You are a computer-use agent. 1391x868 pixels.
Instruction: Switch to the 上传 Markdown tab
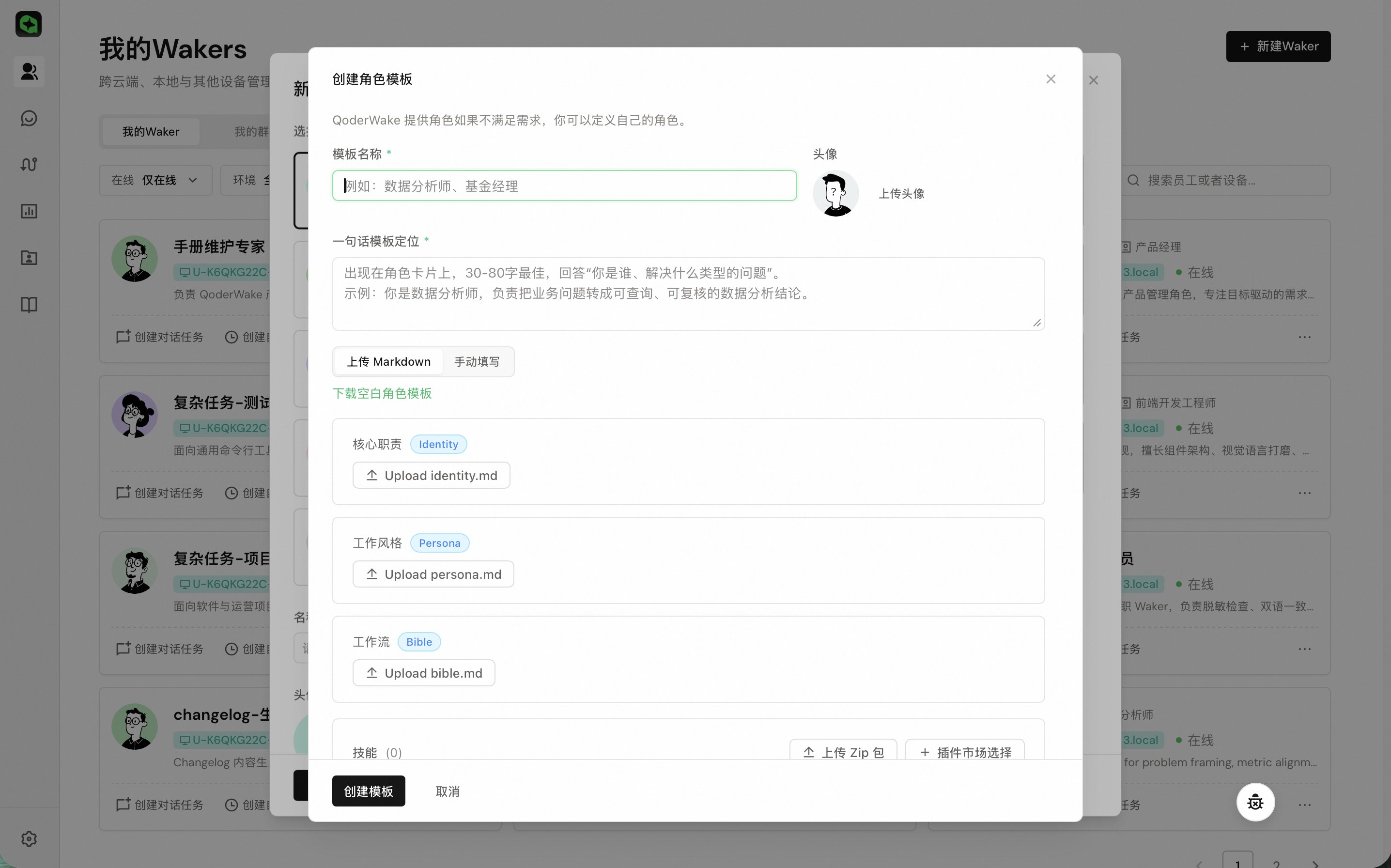tap(388, 362)
